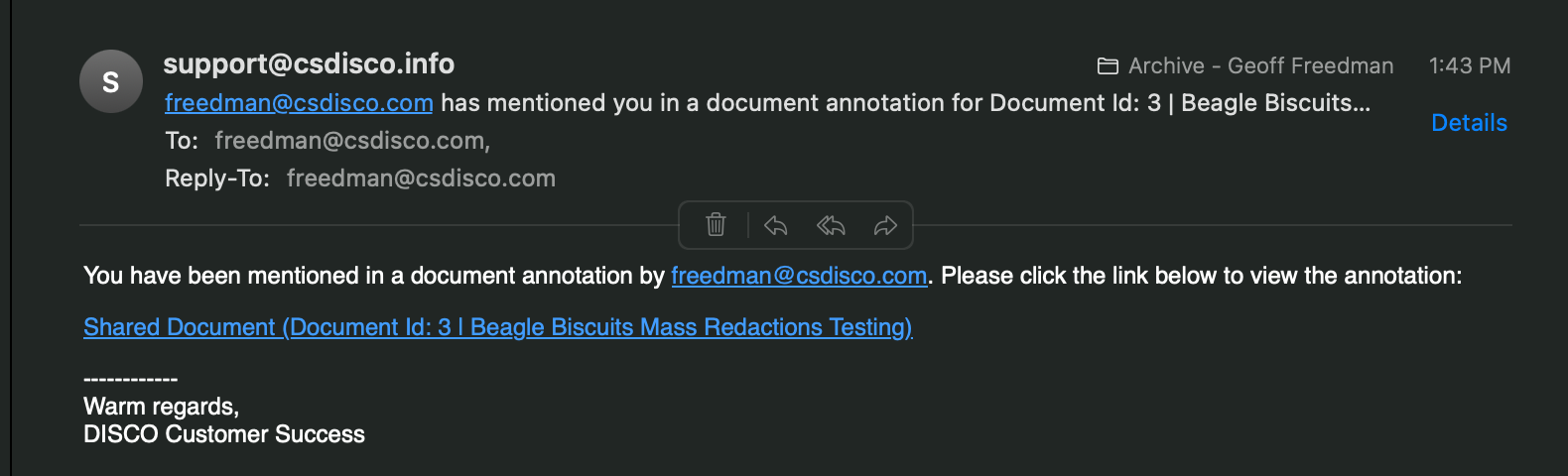Forward this email with the forward arrow
The height and width of the screenshot is (476, 1568).
[x=885, y=226]
